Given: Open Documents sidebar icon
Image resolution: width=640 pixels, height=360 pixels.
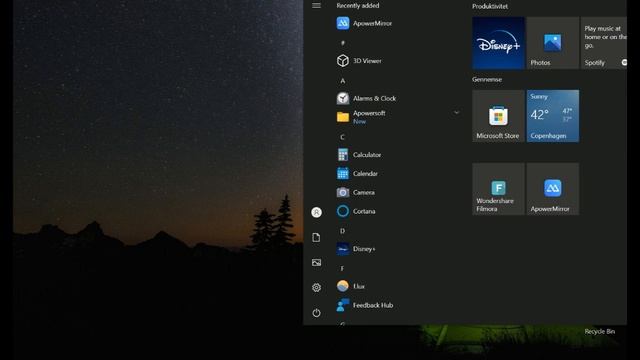Looking at the screenshot, I should click(x=316, y=238).
